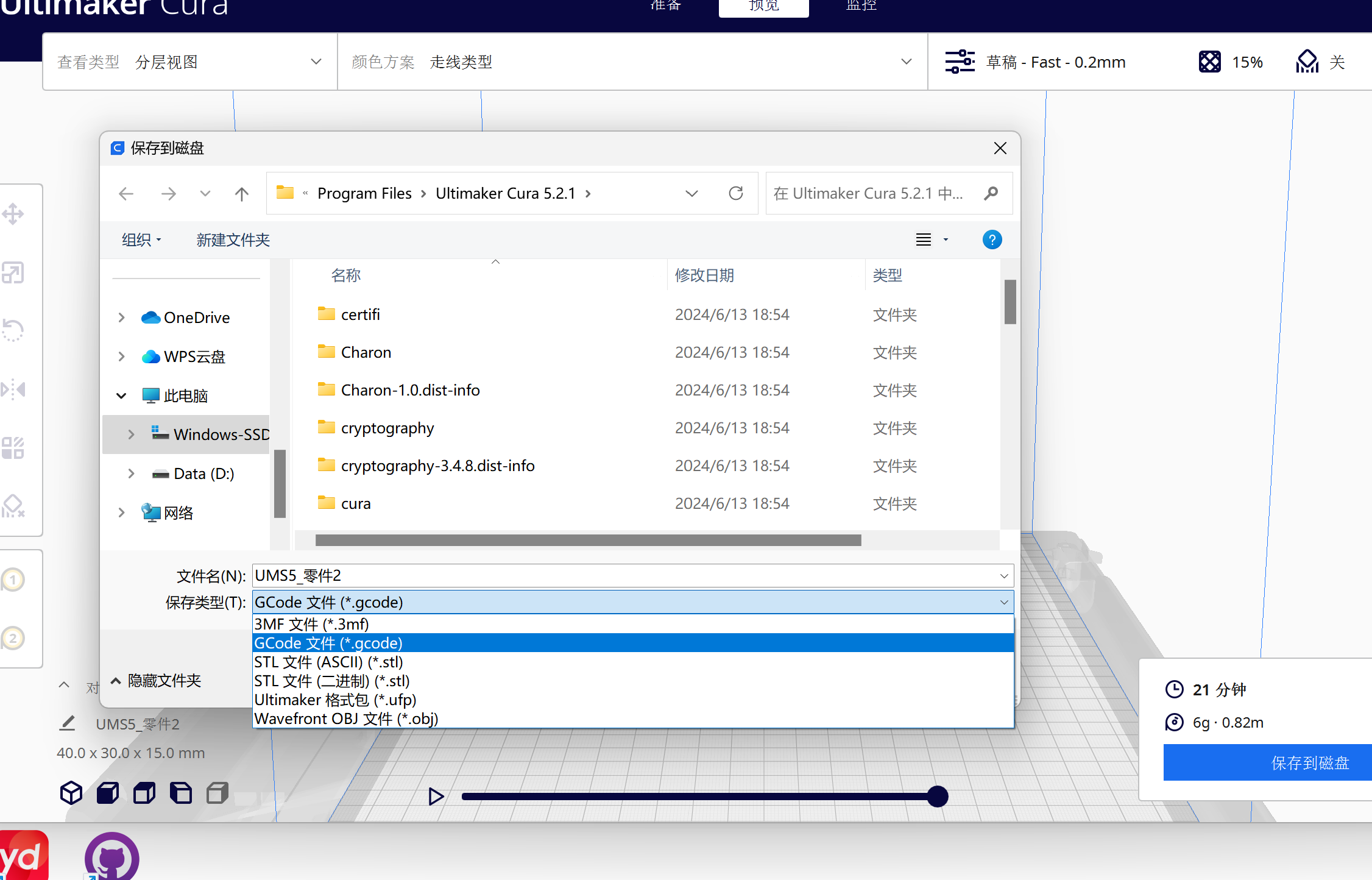Select extruder 2 button
The image size is (1372, 880).
(13, 638)
